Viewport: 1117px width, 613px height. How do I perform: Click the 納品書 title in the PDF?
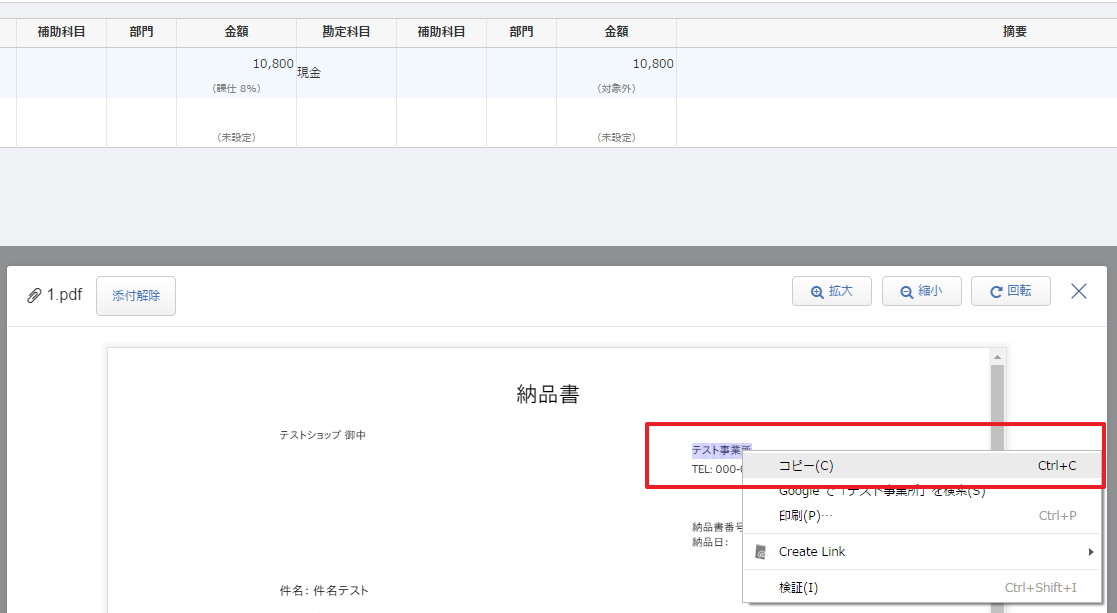548,394
